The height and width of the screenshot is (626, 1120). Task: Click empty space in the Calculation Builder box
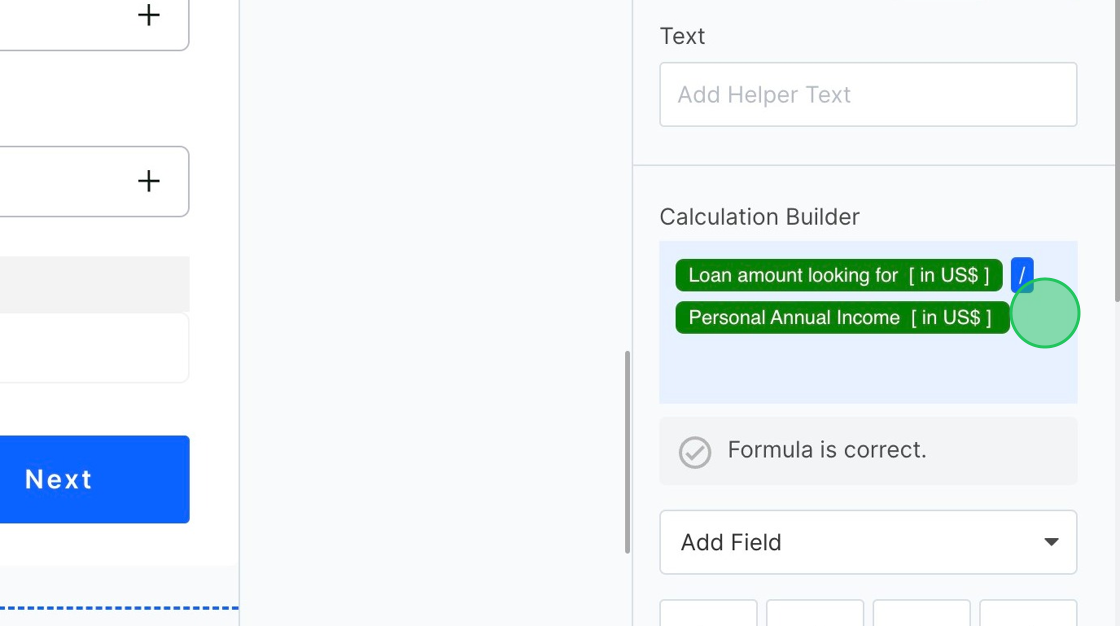tap(866, 370)
